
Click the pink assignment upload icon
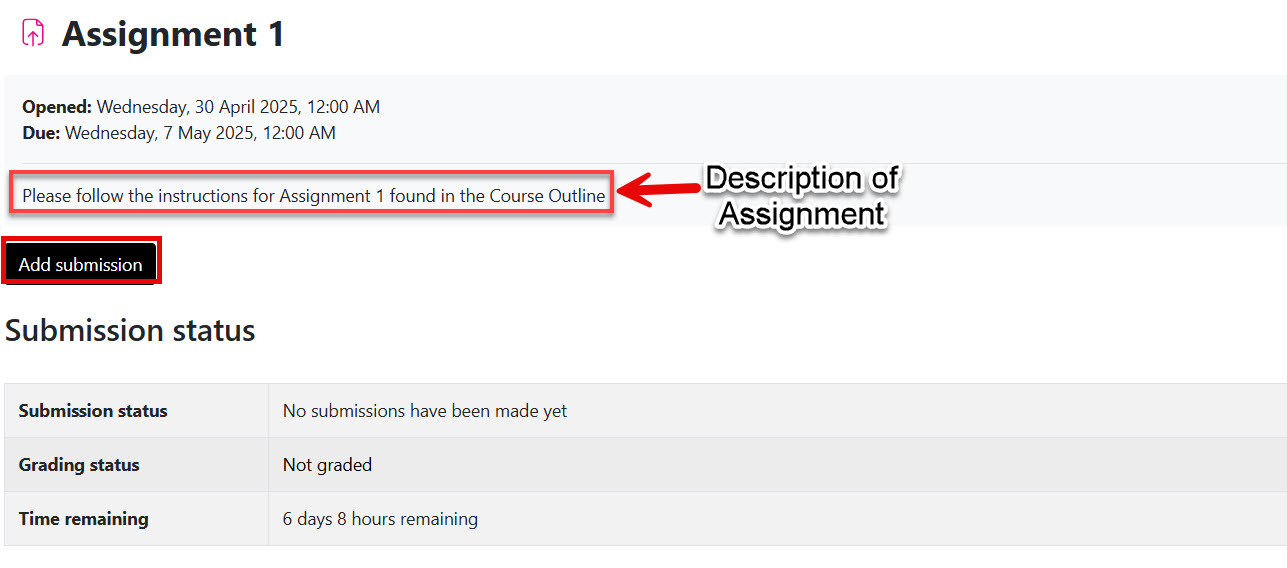pos(33,34)
